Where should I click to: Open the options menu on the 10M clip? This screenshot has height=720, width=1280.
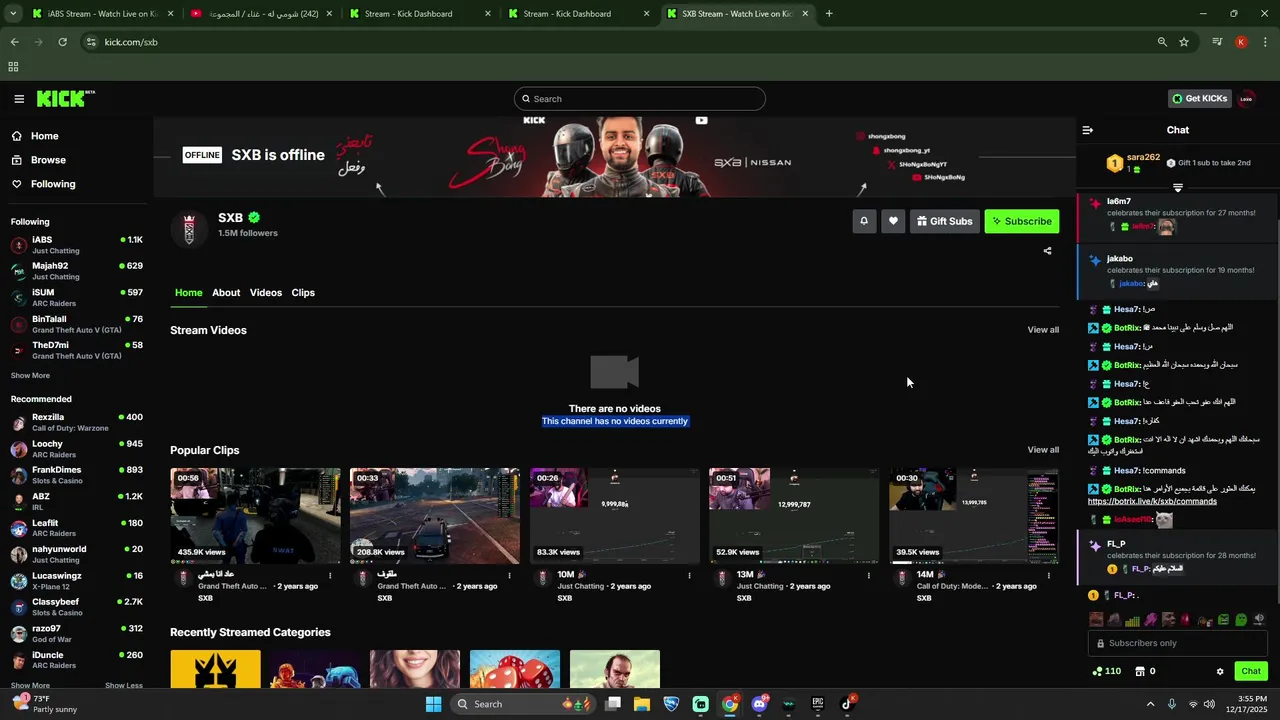[x=689, y=575]
